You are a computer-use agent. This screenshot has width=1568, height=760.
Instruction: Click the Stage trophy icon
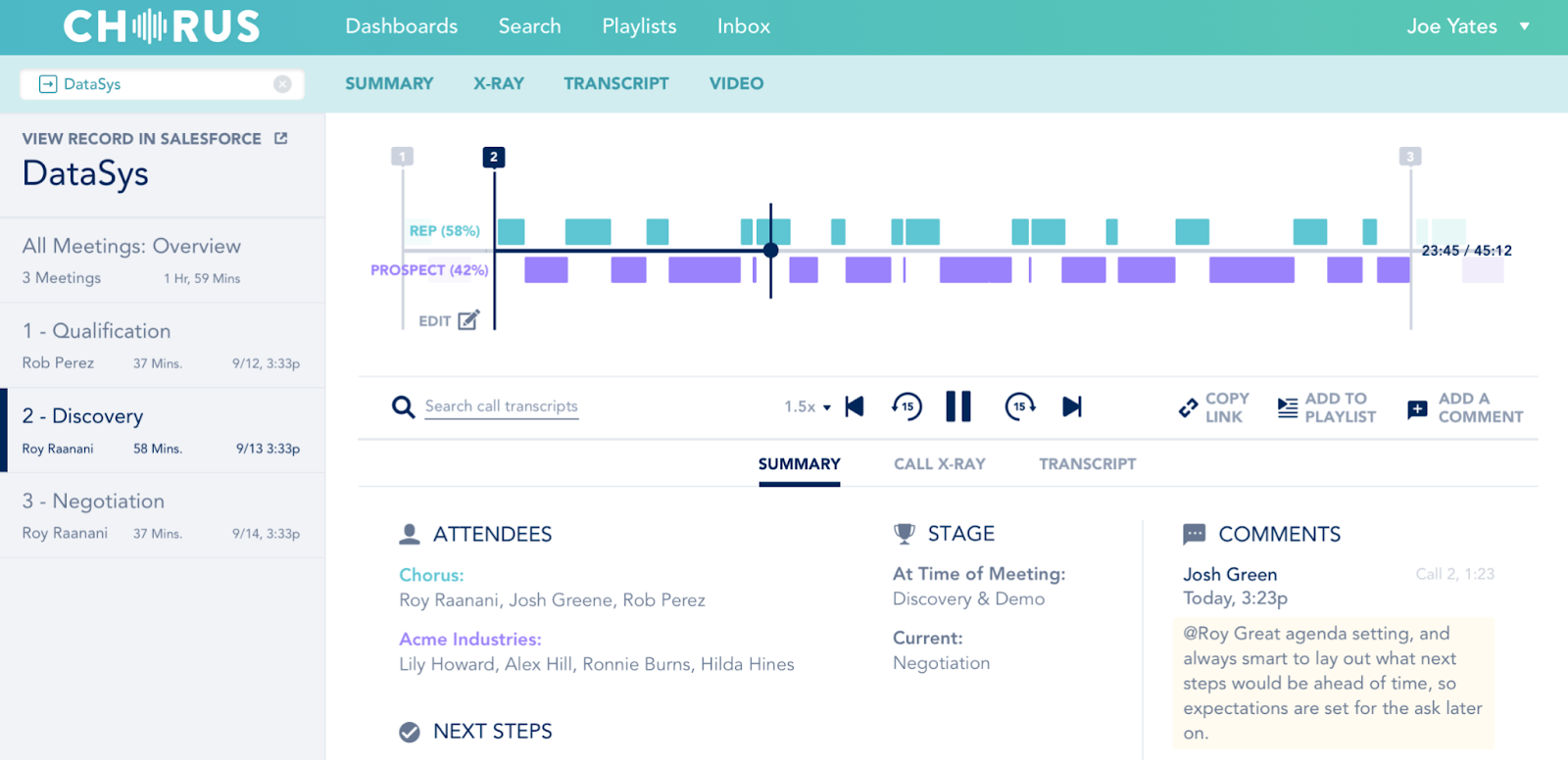[904, 534]
